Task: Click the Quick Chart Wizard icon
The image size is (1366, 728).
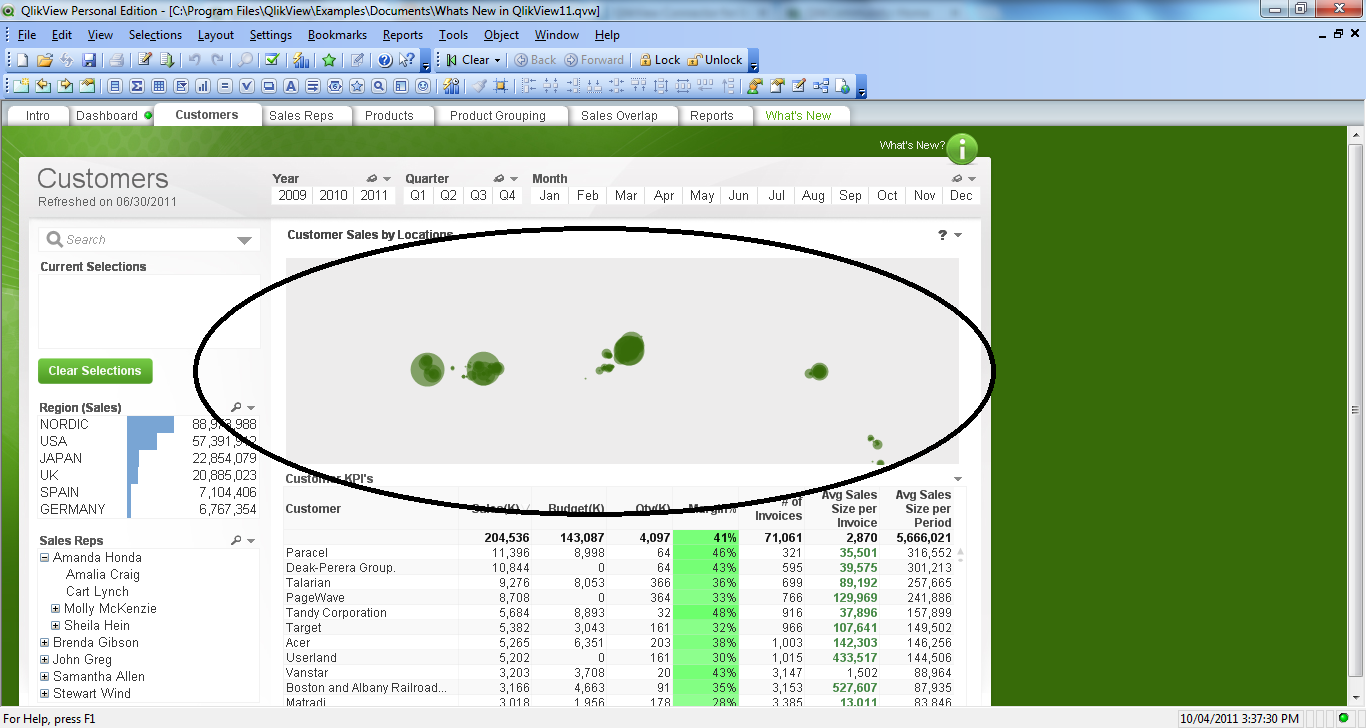Action: click(300, 60)
